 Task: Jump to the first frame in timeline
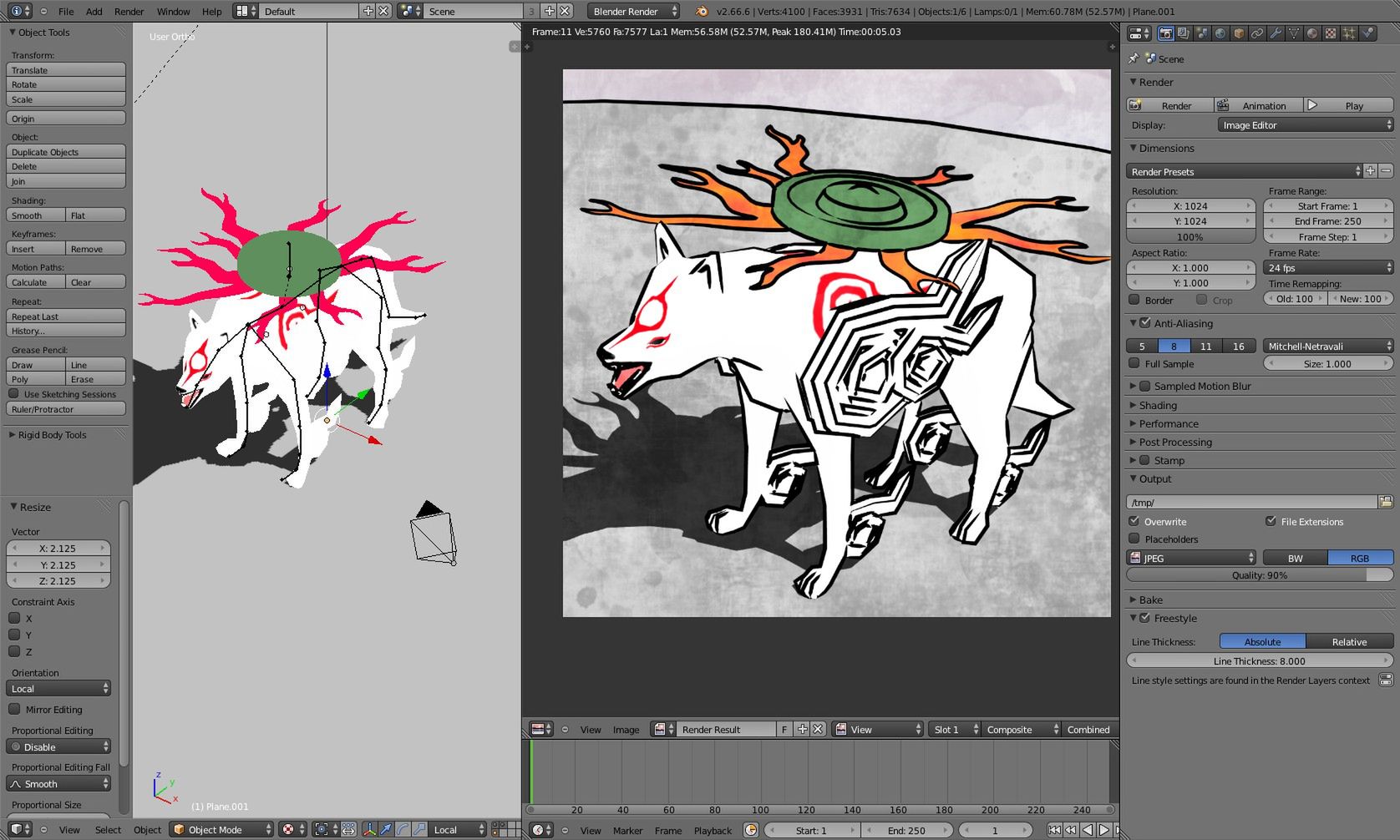coord(1055,830)
